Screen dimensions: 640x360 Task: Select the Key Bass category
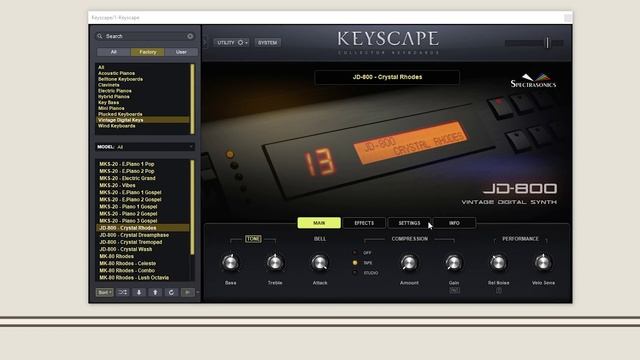[x=143, y=102]
